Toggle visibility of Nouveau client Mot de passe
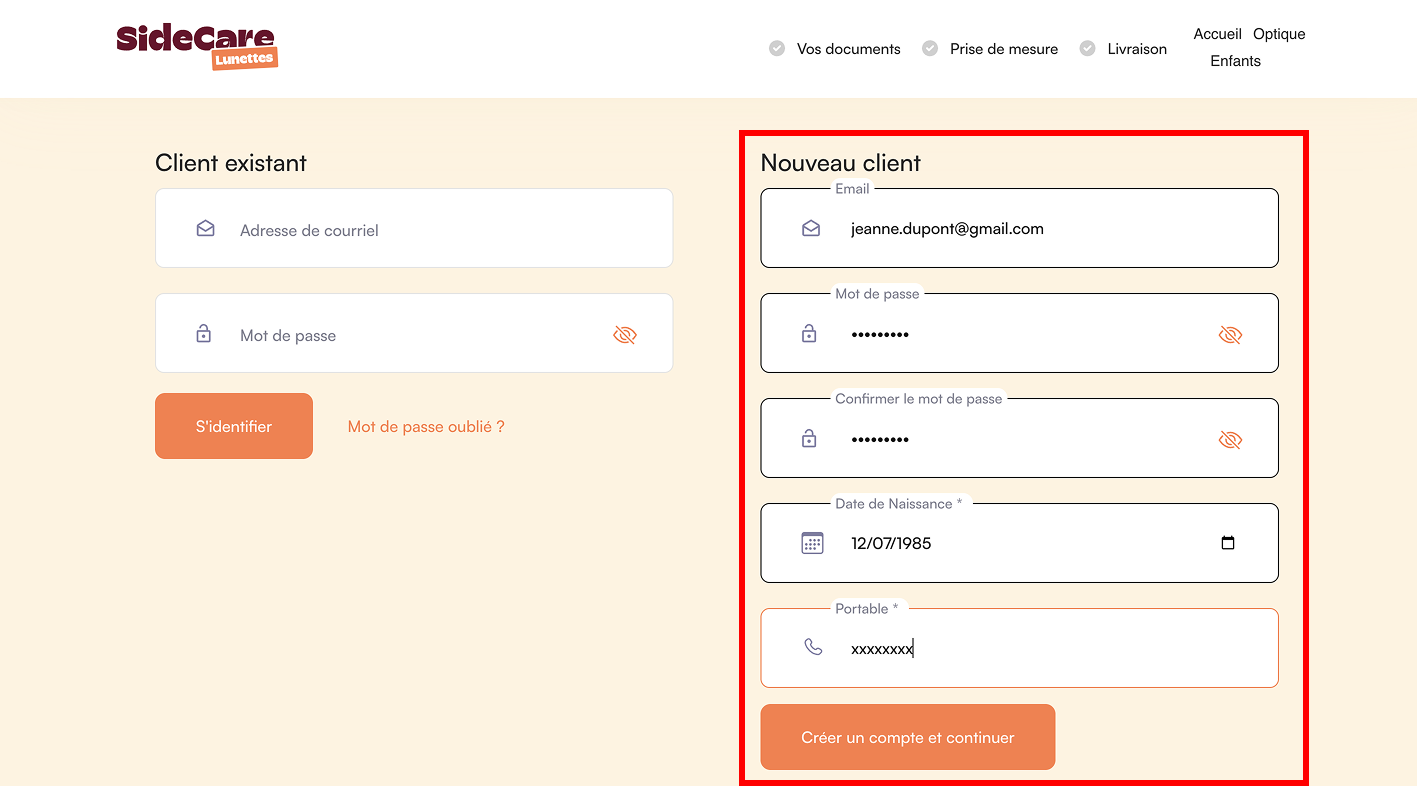The image size is (1417, 786). tap(1230, 335)
